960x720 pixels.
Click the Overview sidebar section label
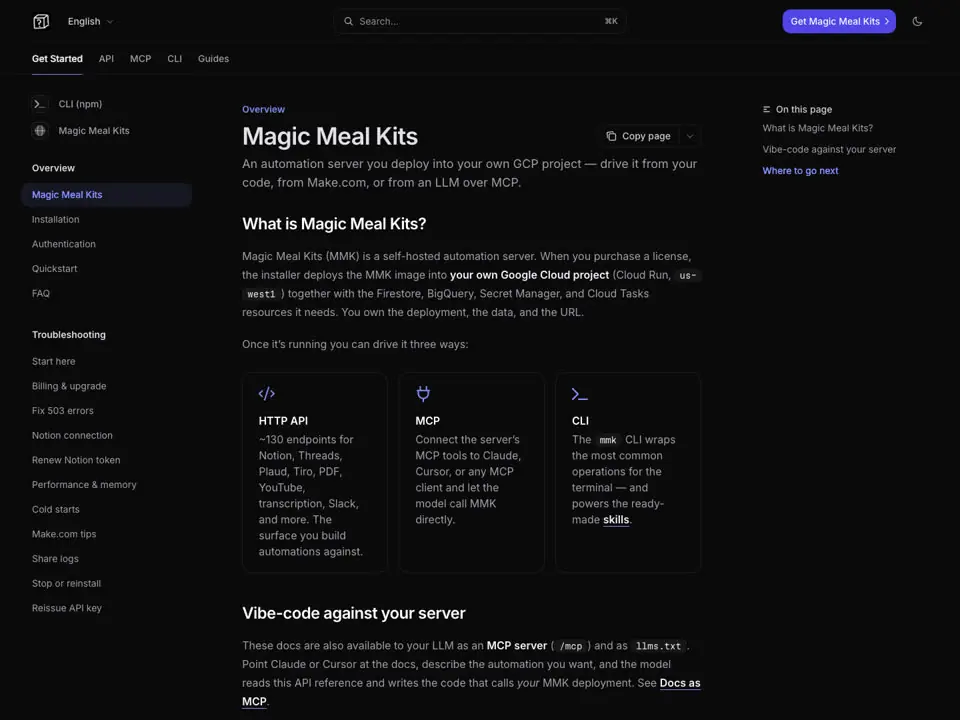(x=53, y=168)
